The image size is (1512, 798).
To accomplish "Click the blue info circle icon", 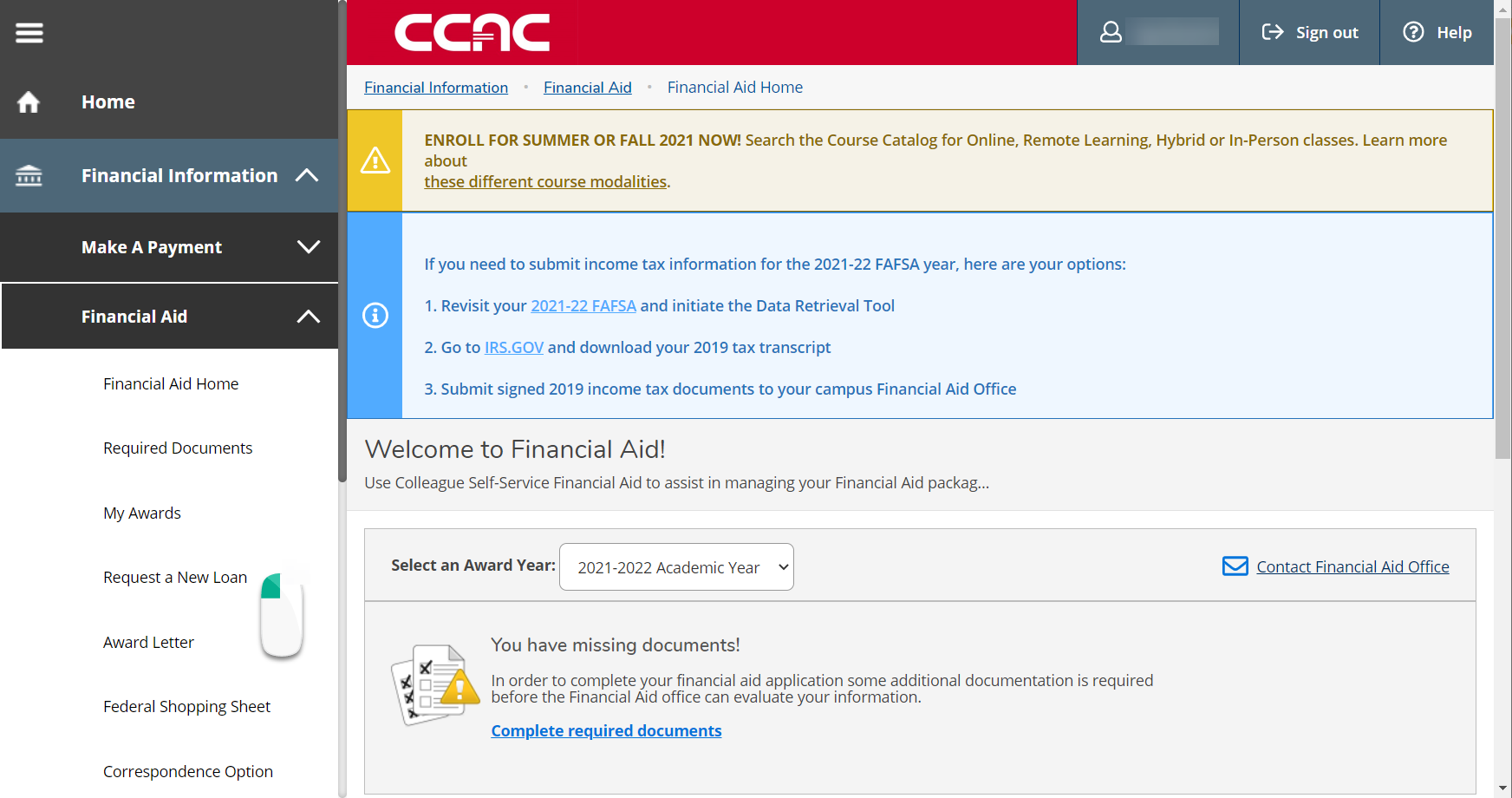I will (x=375, y=316).
